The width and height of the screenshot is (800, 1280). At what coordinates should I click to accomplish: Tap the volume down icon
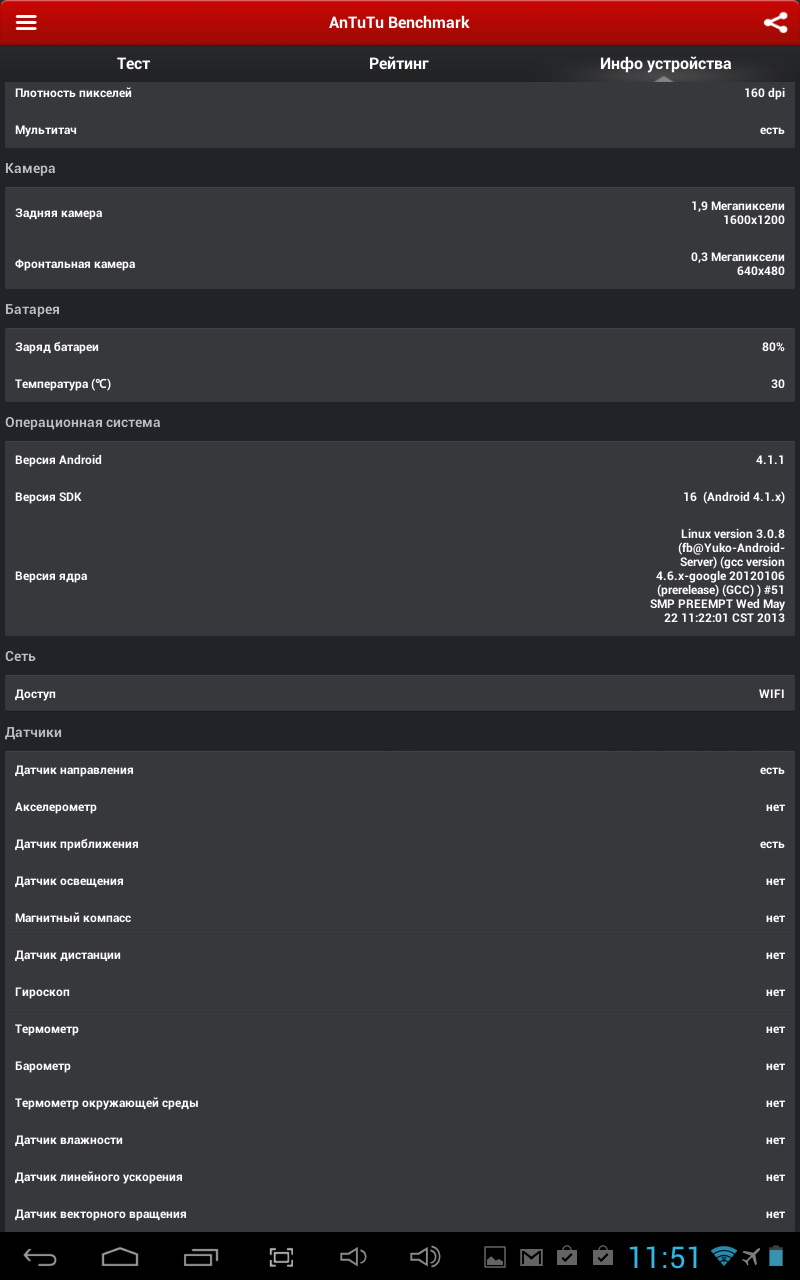point(353,1257)
